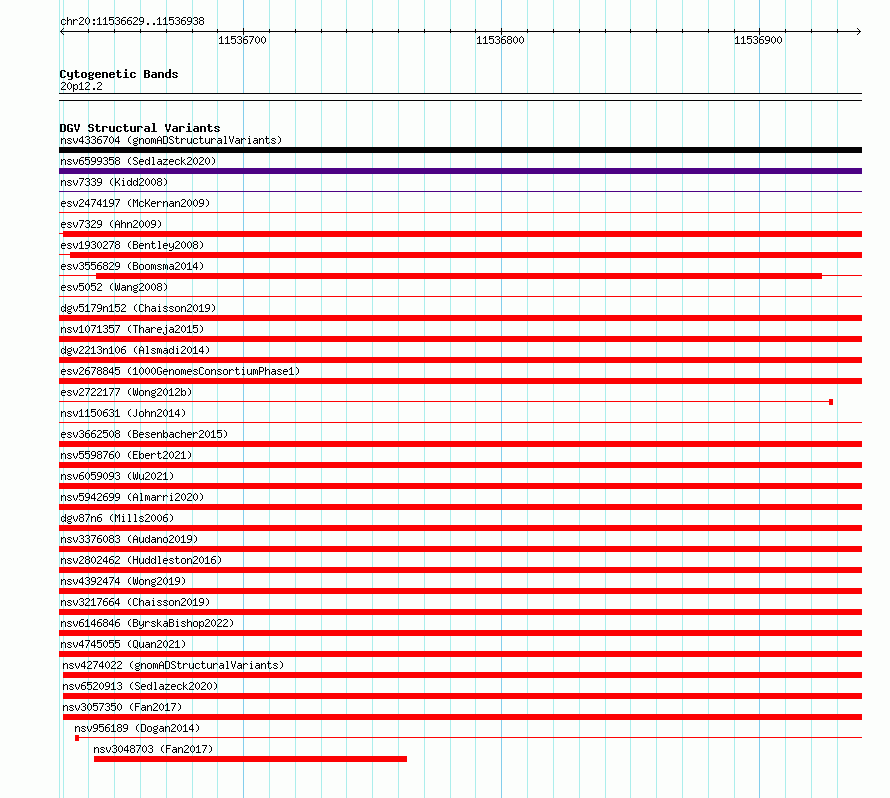Open nsv4274022 (gnomADStructuralVariants) variant
The width and height of the screenshot is (890, 798).
pos(173,665)
